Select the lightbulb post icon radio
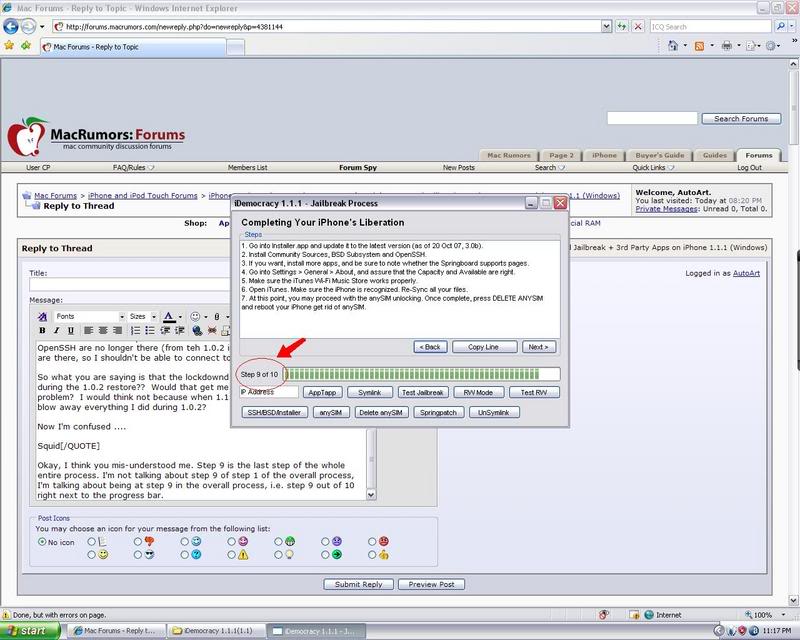Screen dimensions: 800x640 click(x=278, y=555)
